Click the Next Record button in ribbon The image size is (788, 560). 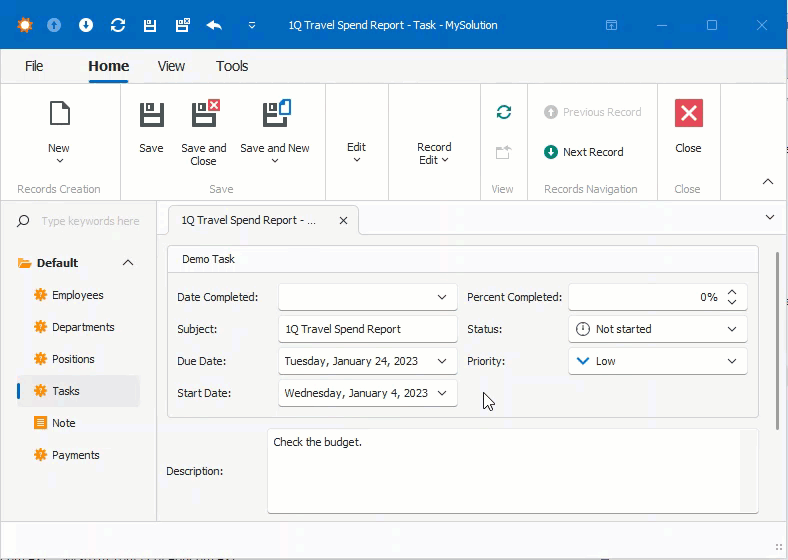(x=583, y=152)
